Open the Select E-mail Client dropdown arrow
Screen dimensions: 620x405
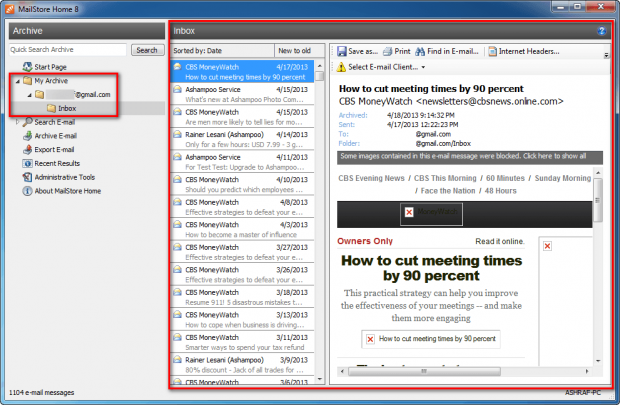(423, 68)
